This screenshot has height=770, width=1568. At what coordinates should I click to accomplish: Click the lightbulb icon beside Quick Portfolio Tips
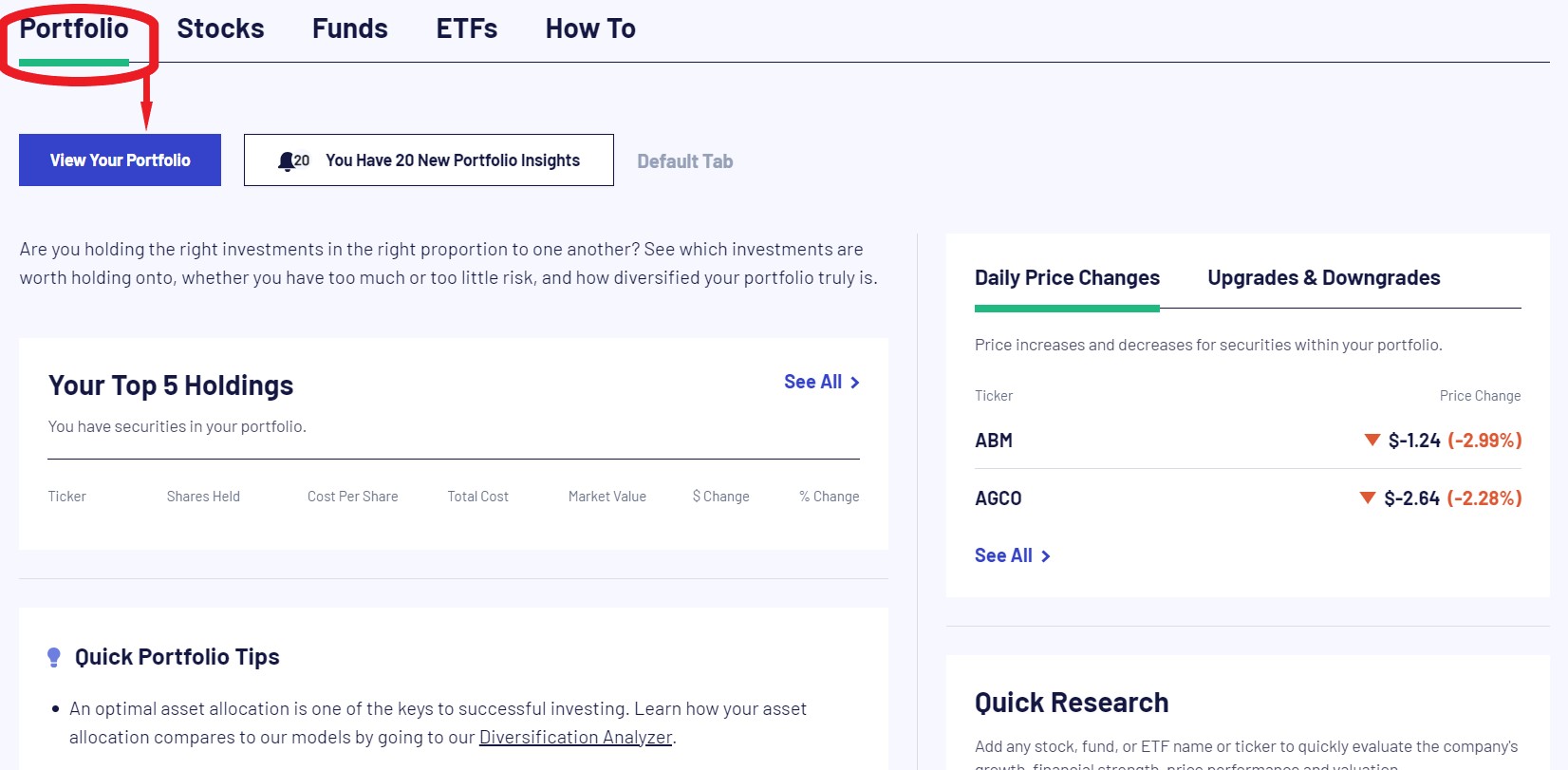[x=54, y=657]
